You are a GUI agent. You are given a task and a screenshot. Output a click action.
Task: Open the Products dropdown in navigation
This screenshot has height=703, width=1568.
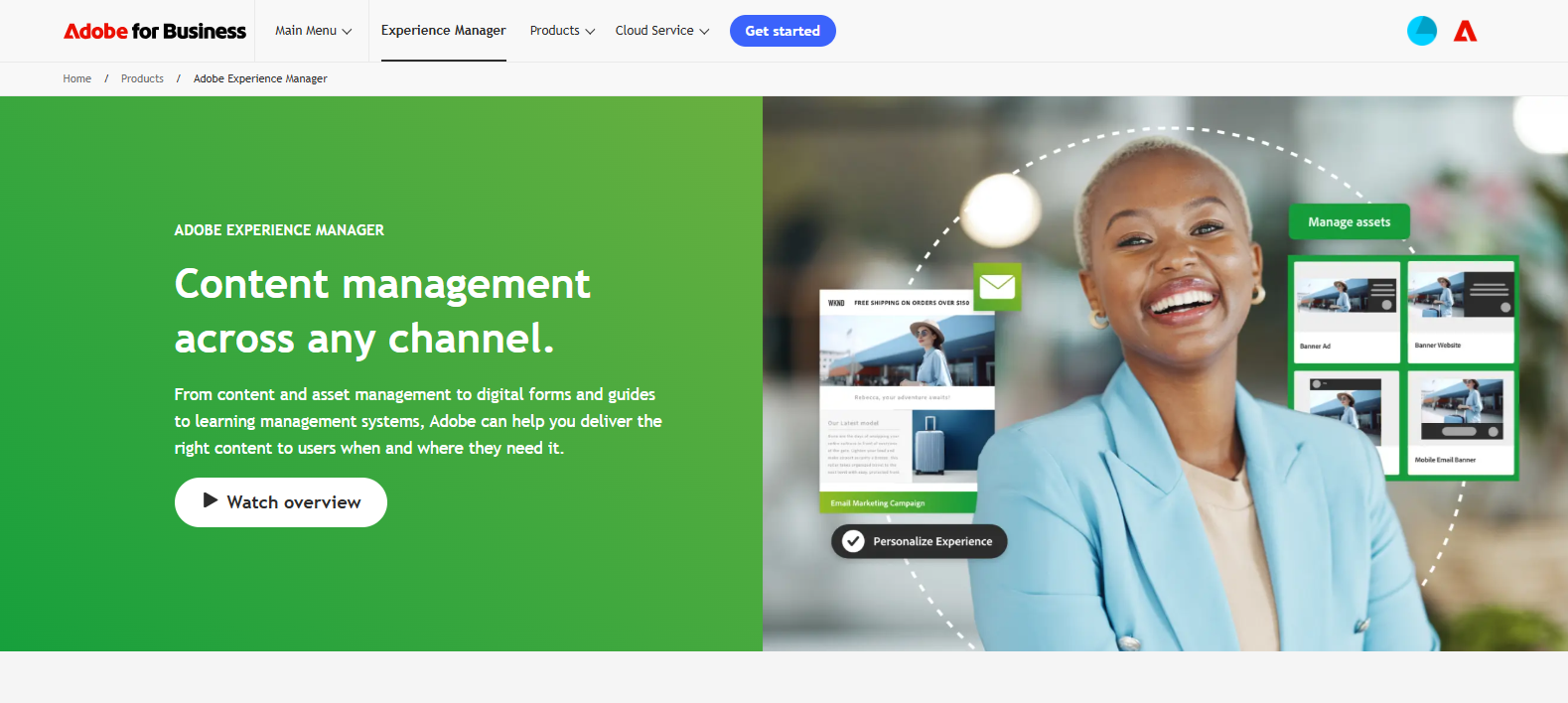(x=562, y=31)
